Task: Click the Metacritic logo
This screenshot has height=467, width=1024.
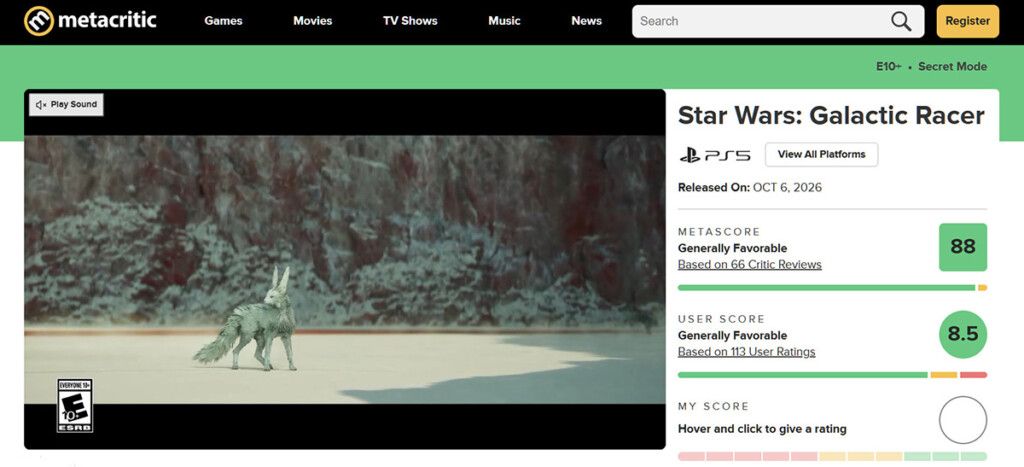Action: (90, 21)
